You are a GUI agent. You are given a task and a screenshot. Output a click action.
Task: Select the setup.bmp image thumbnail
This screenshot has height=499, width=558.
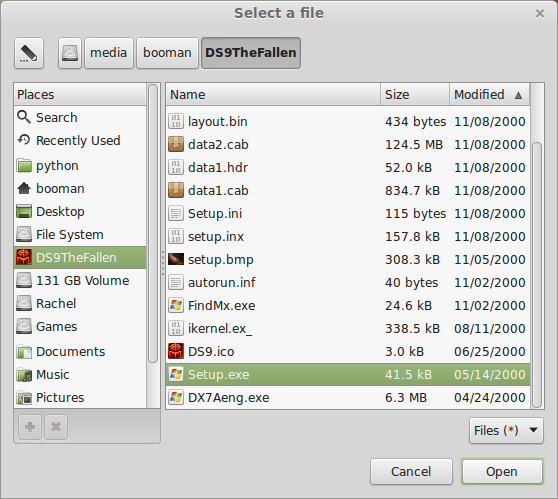tap(176, 259)
